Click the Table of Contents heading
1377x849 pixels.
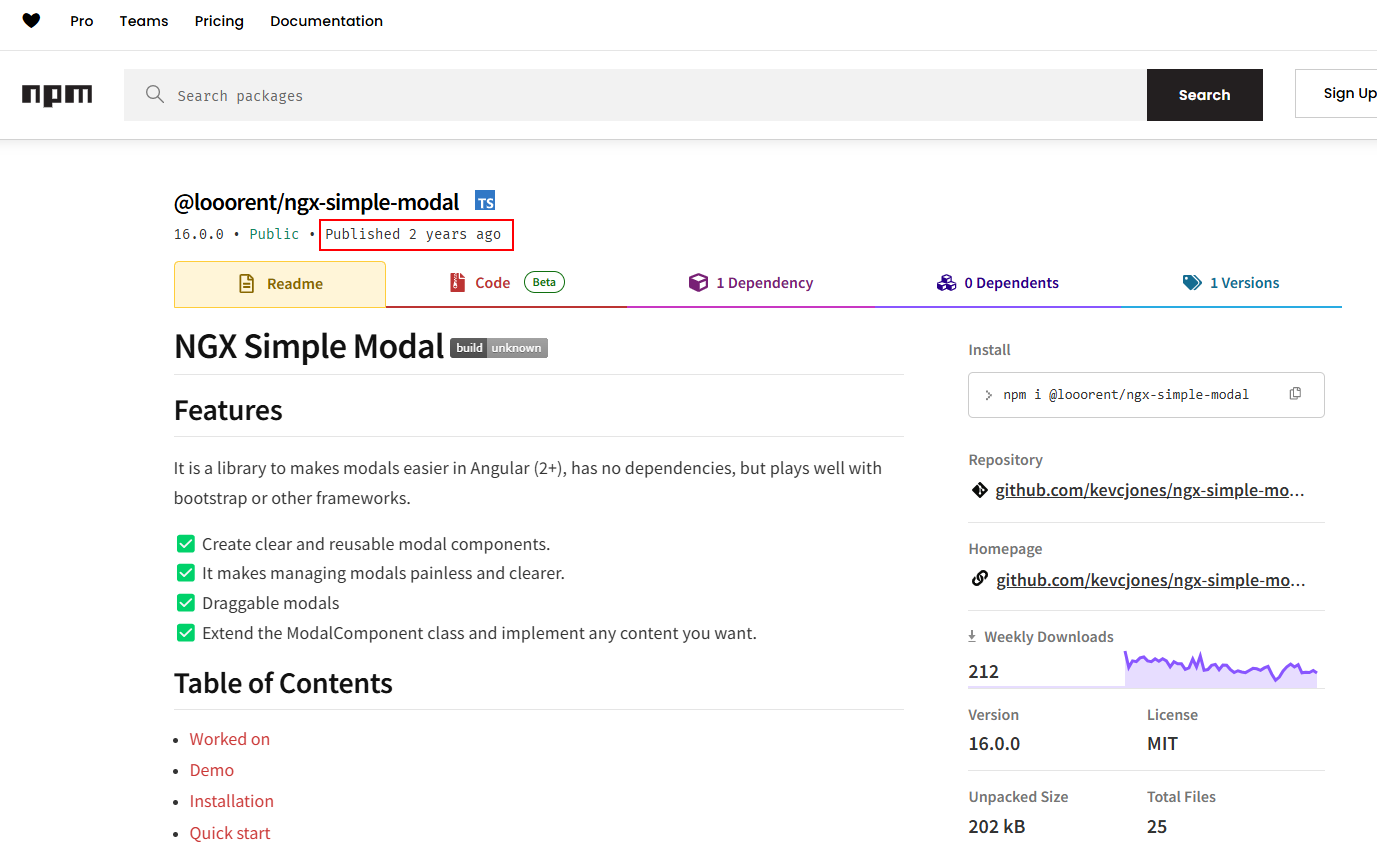click(x=283, y=683)
